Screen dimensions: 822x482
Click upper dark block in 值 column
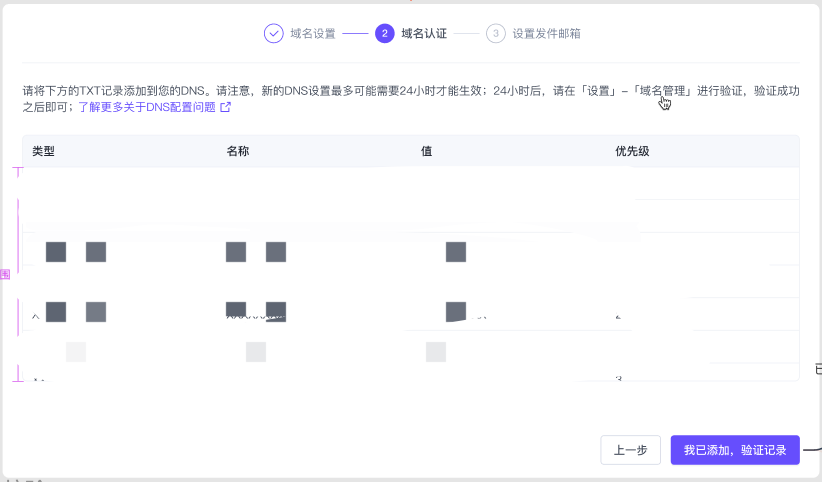456,252
